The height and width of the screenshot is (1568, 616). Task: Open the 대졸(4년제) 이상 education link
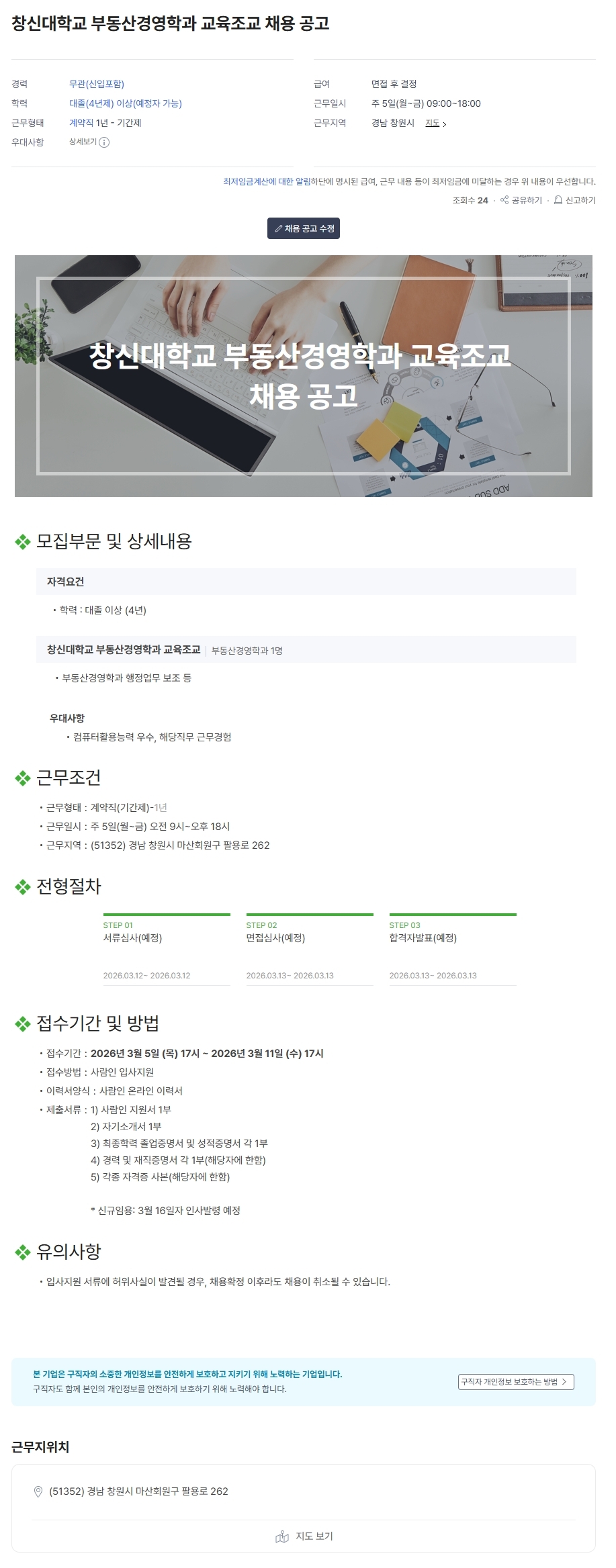pos(126,103)
